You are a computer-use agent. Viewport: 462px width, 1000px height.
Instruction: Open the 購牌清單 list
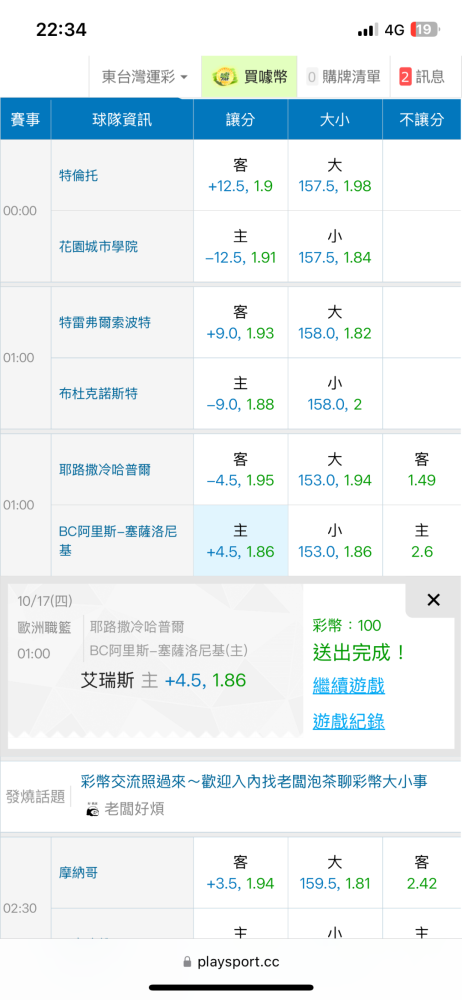[343, 77]
